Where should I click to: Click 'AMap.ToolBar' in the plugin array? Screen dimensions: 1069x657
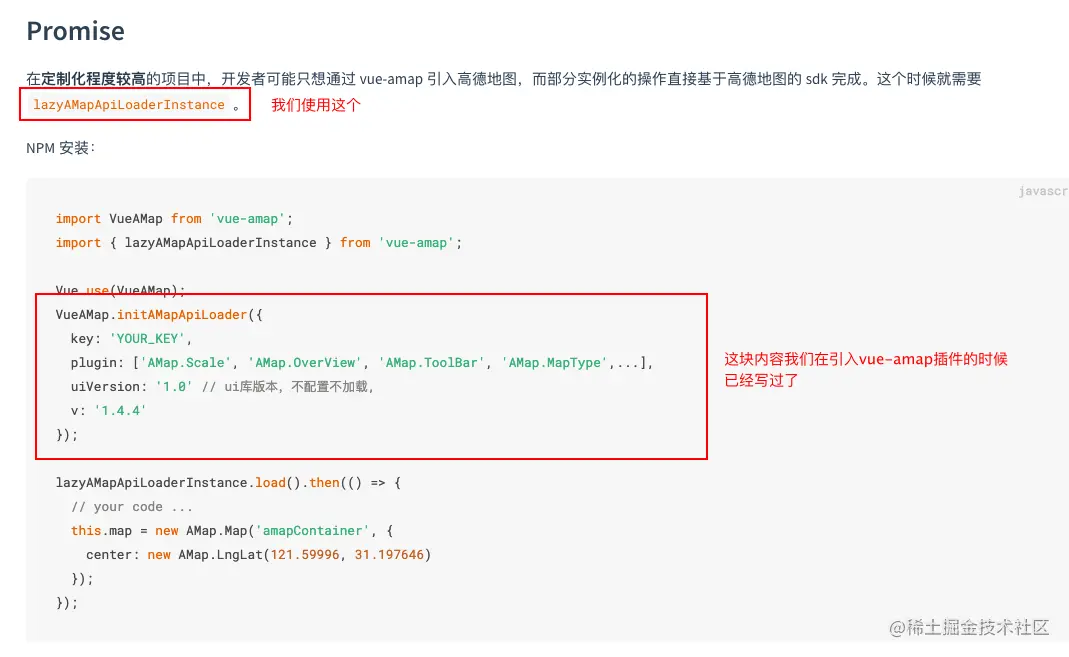[432, 363]
